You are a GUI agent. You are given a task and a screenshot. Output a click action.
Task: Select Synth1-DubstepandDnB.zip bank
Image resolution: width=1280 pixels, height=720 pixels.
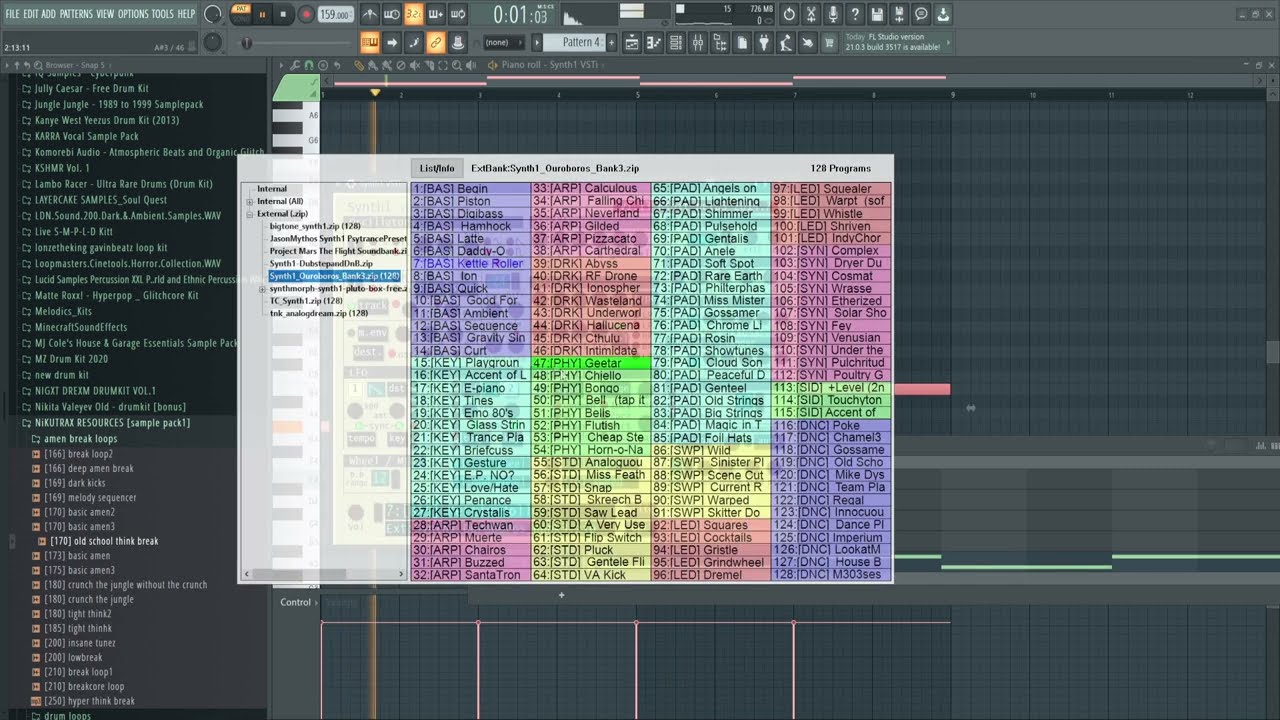click(321, 264)
